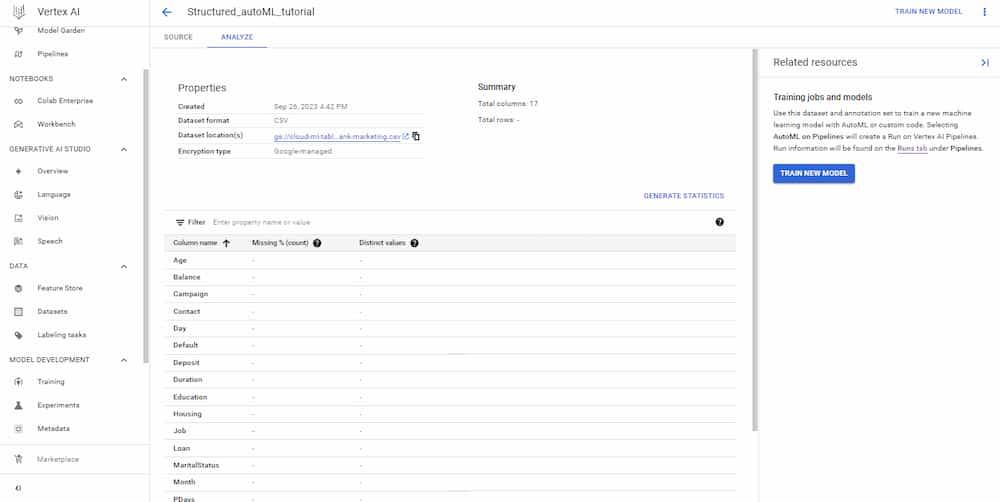Screen dimensions: 1000x502
Task: Click the Speech sidebar icon
Action: pyautogui.click(x=18, y=241)
